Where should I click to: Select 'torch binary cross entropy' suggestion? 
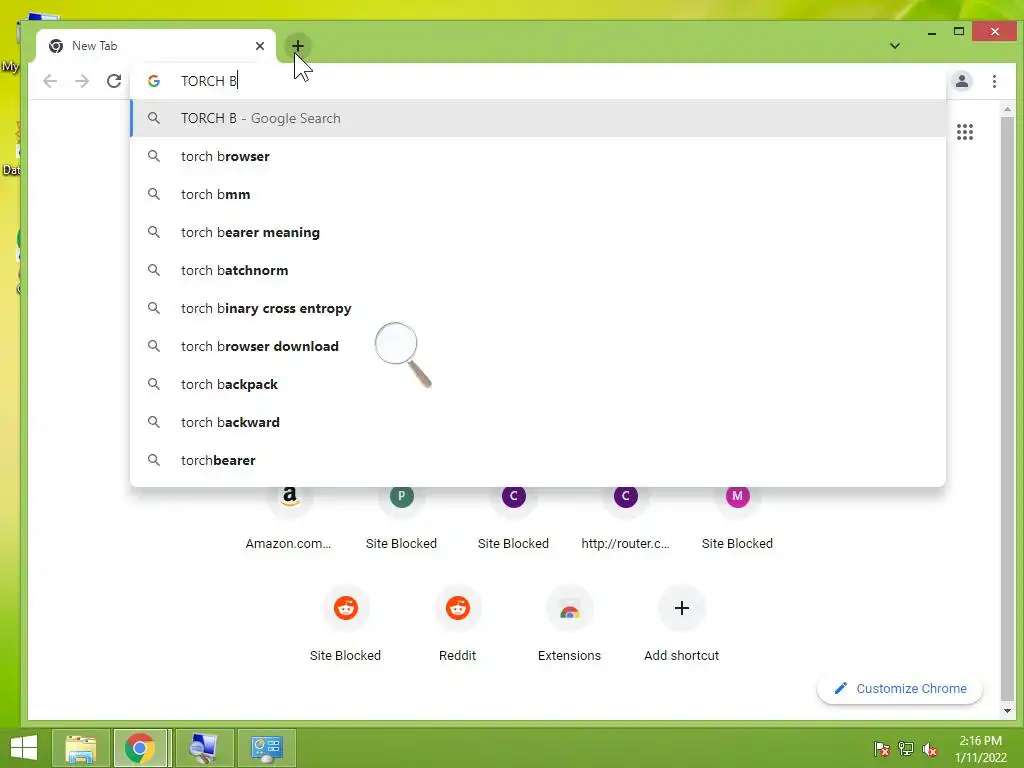tap(538, 308)
